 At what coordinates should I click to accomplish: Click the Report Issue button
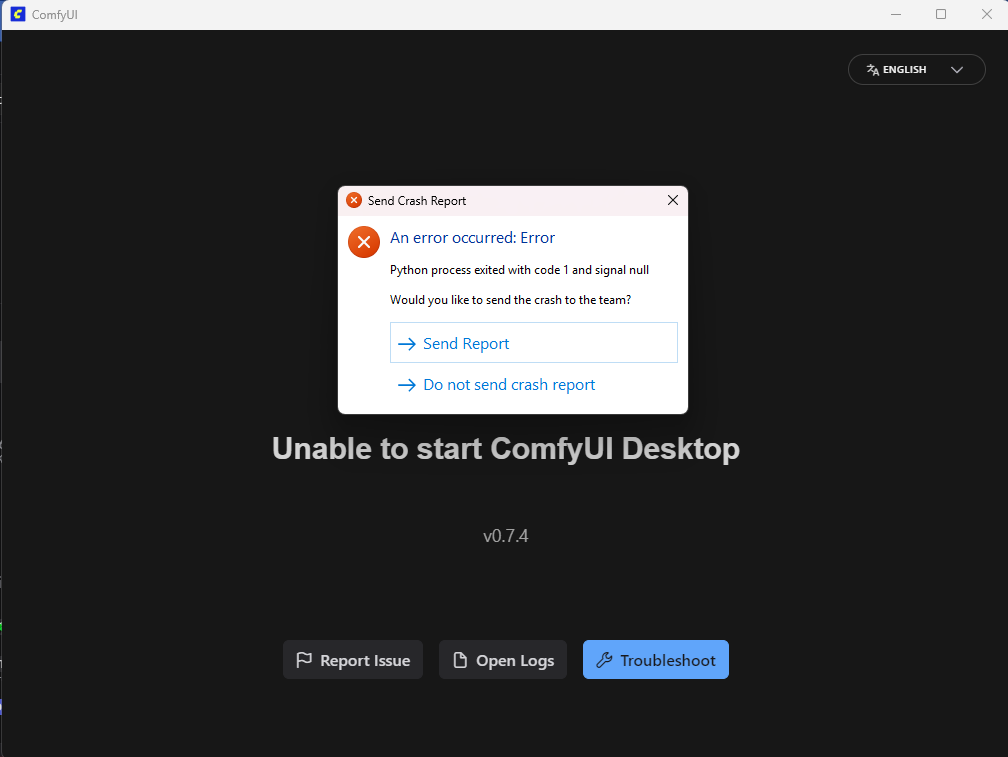[353, 659]
